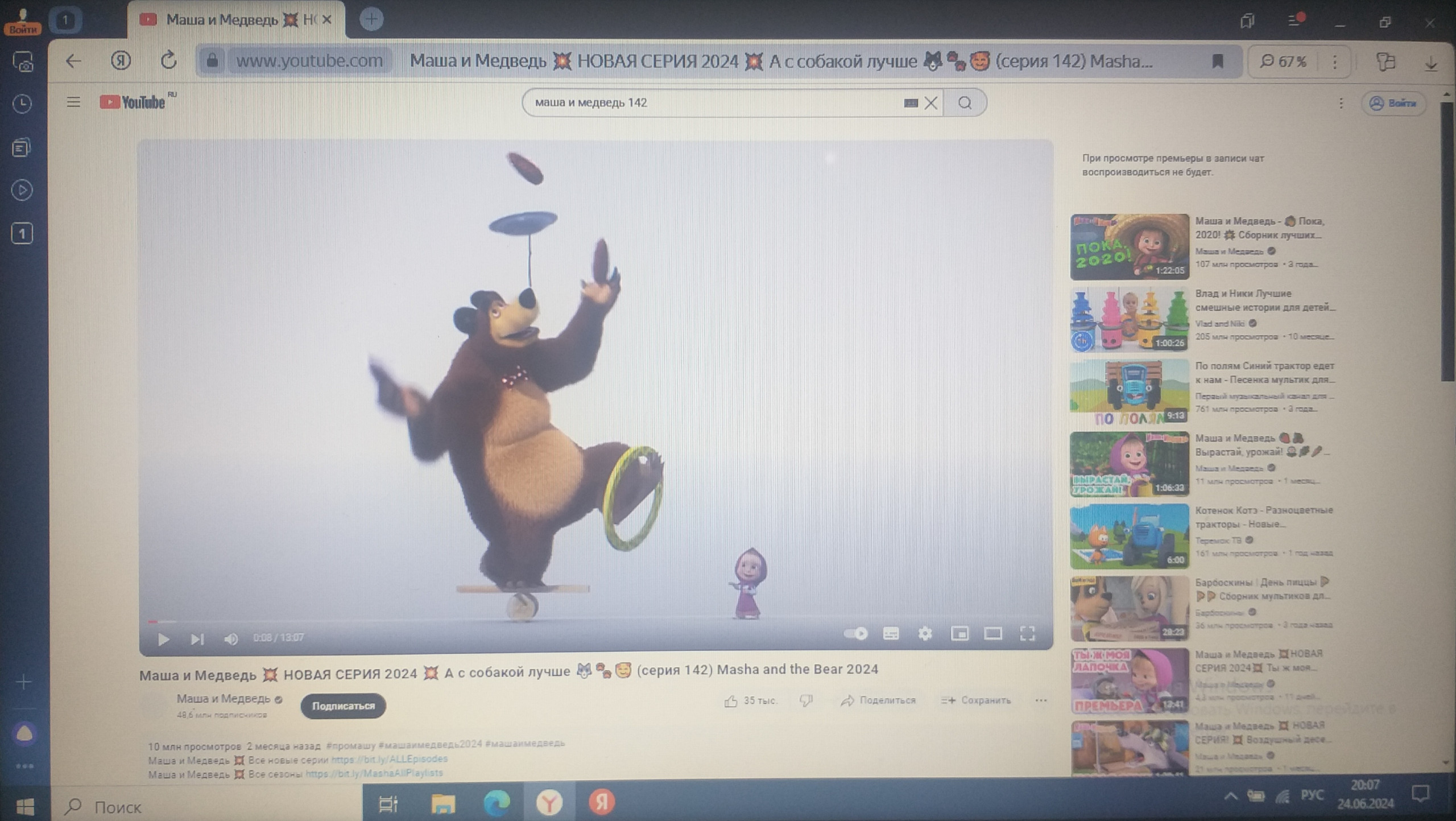Click the page vertical scrollbar
1456x821 pixels.
pos(1447,242)
